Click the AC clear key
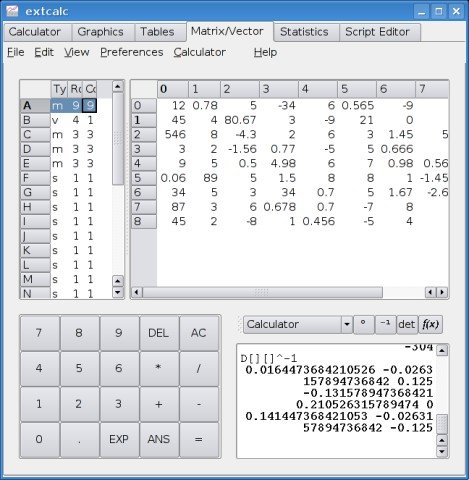Screen dimensions: 469x480 click(x=198, y=333)
